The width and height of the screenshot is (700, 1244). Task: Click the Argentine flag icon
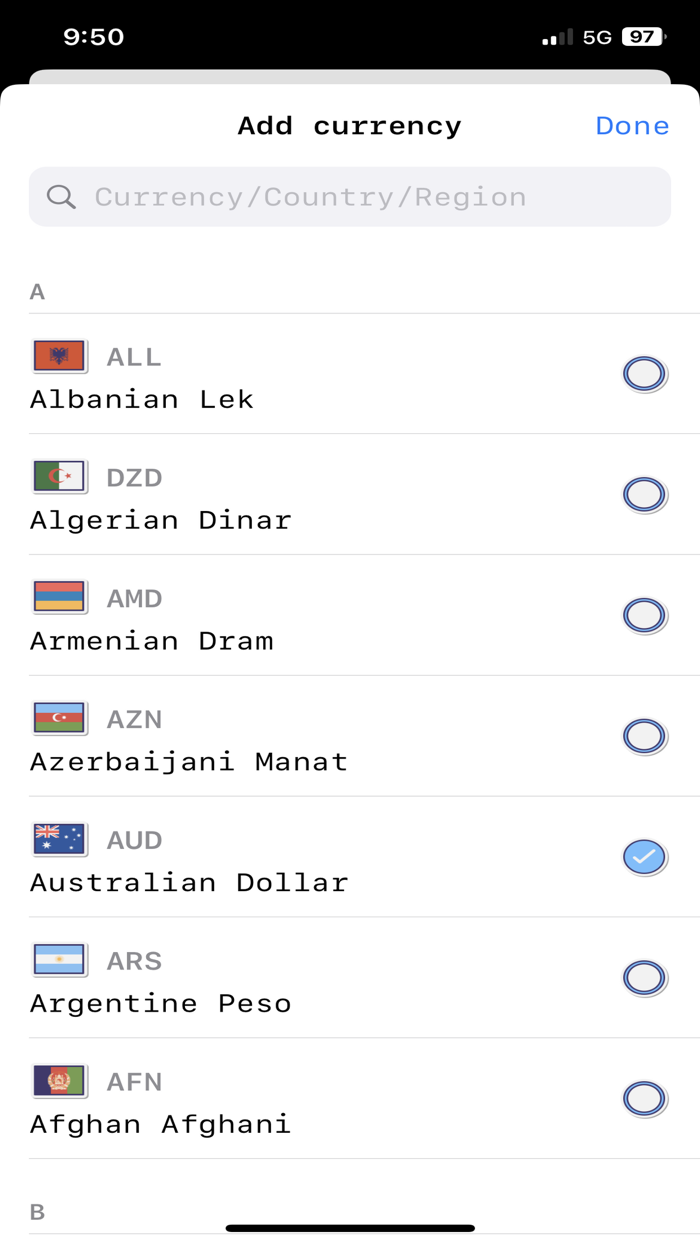[x=59, y=960]
